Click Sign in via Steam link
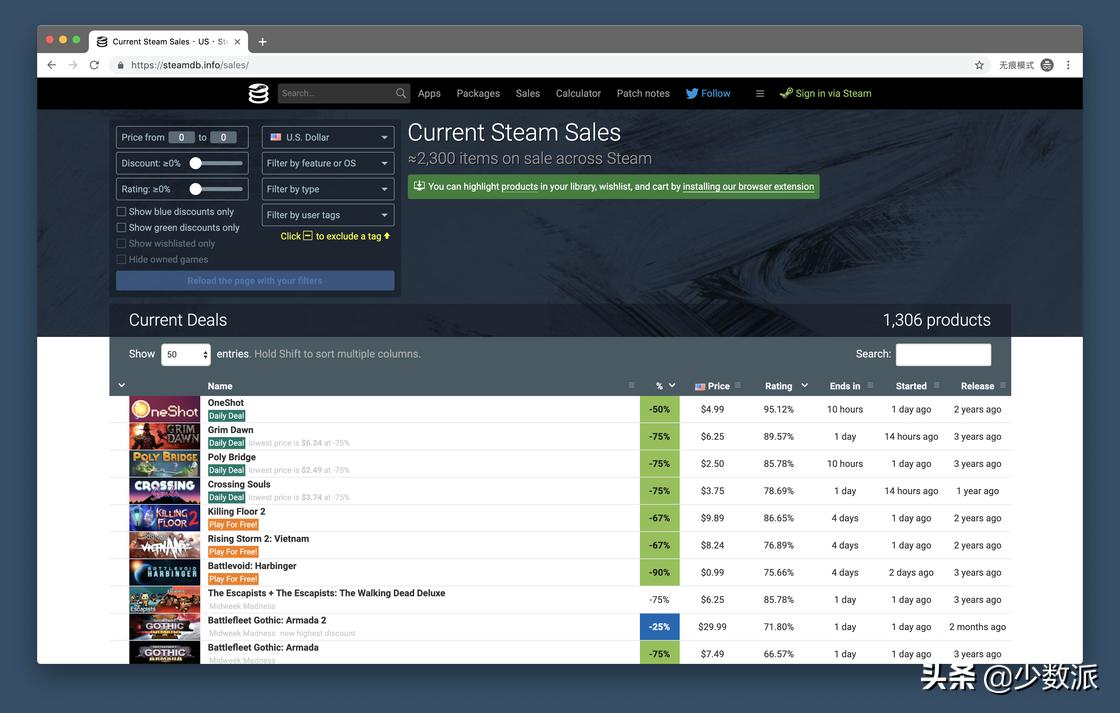Screen dimensions: 1120x713 click(825, 93)
